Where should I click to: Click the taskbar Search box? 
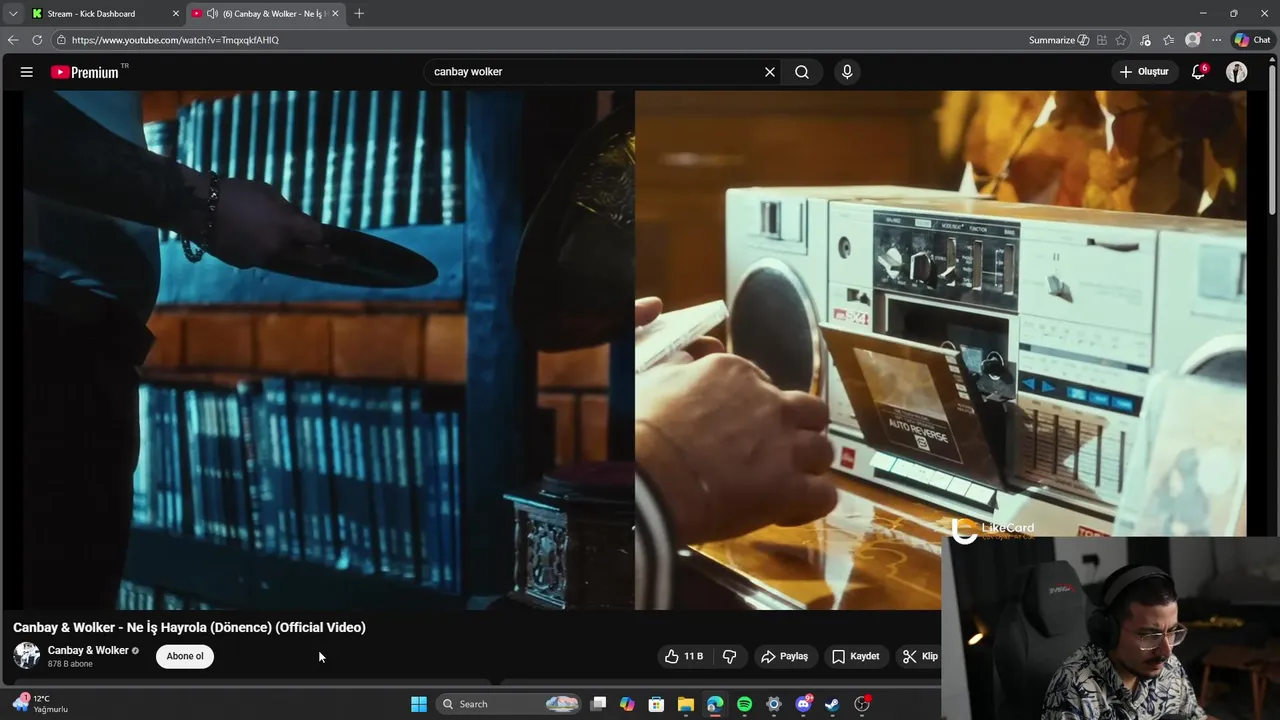pyautogui.click(x=510, y=704)
